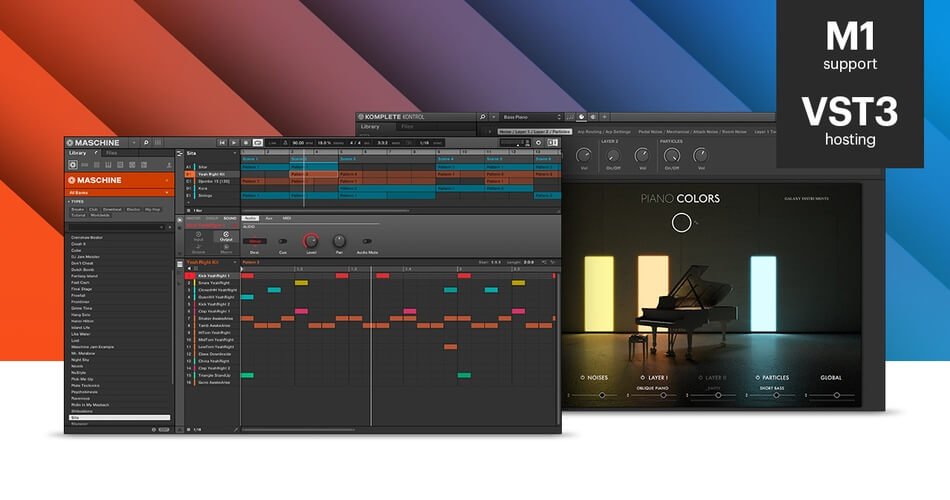Toggle the metronome icon in Maschine header
This screenshot has width=950, height=500.
click(286, 142)
